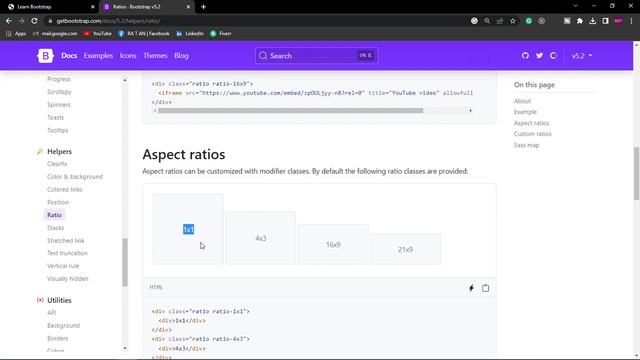Copy Aspect ratios code to clipboard
The width and height of the screenshot is (640, 360).
[x=485, y=288]
